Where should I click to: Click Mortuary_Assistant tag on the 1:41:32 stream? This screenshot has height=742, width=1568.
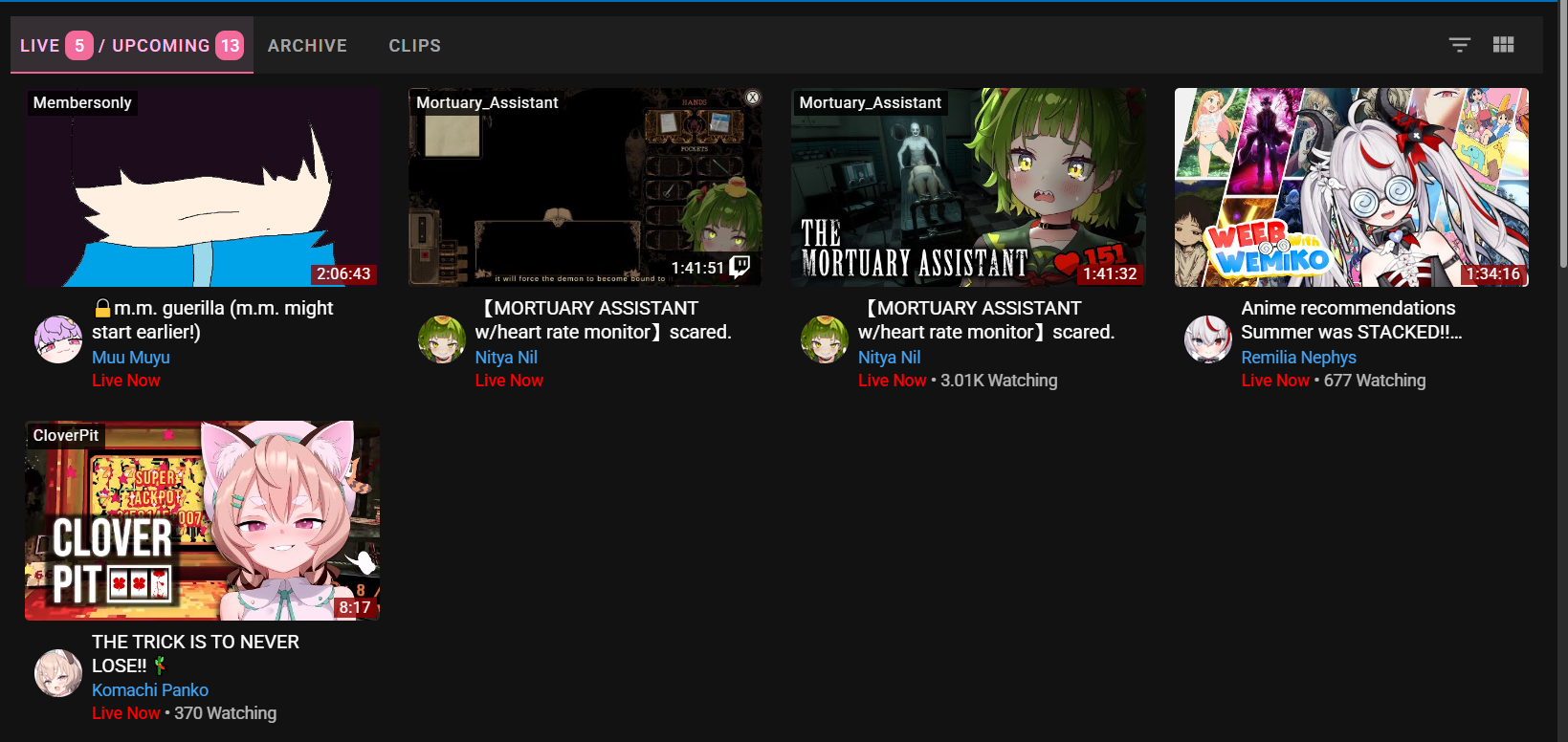tap(871, 102)
